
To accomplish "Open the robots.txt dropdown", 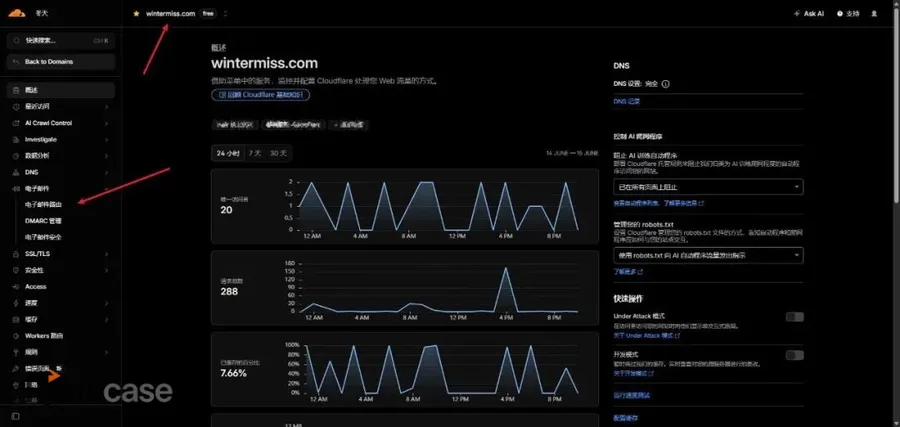I will point(708,255).
